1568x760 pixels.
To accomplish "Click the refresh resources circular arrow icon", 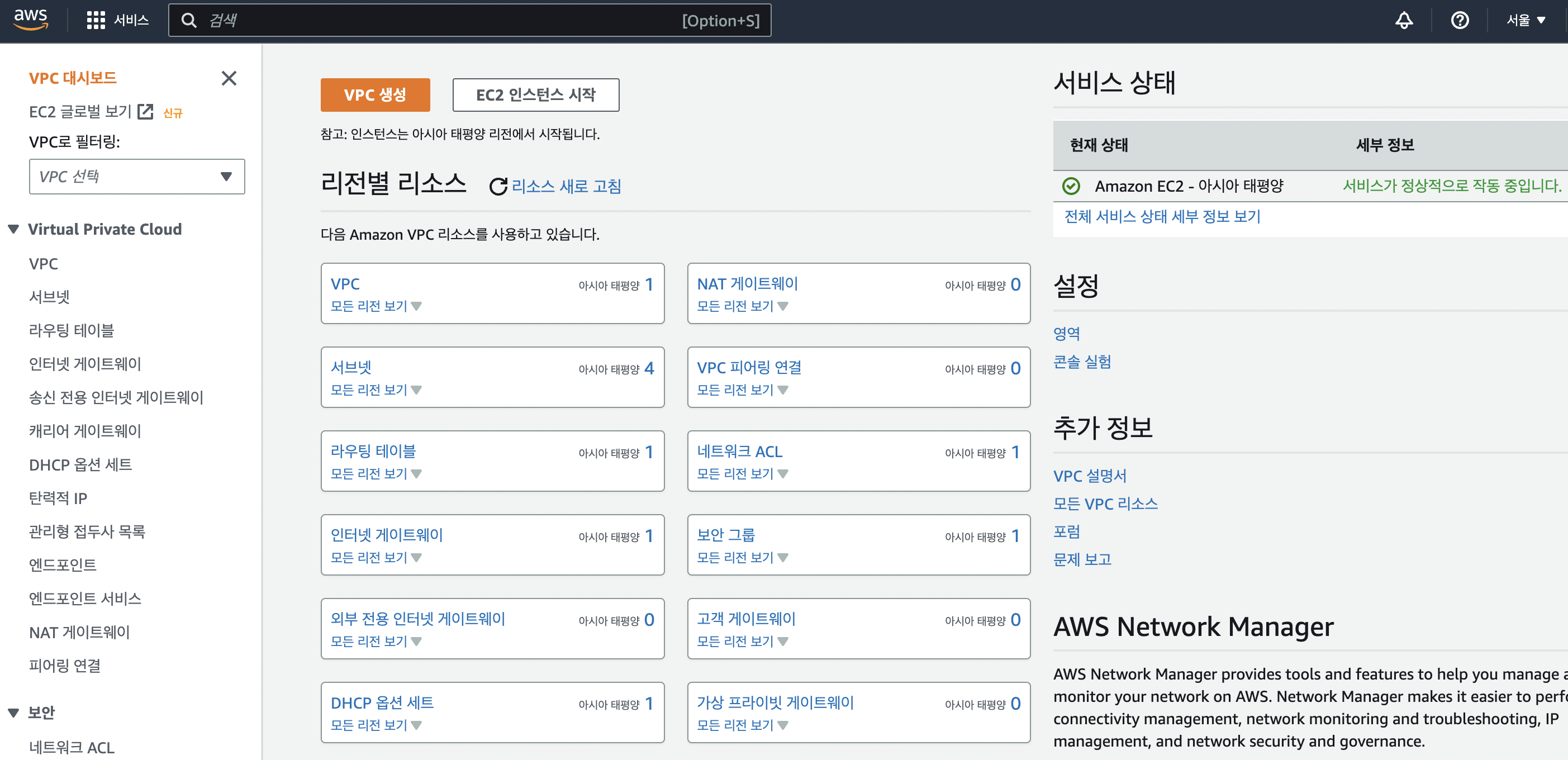I will pos(498,186).
